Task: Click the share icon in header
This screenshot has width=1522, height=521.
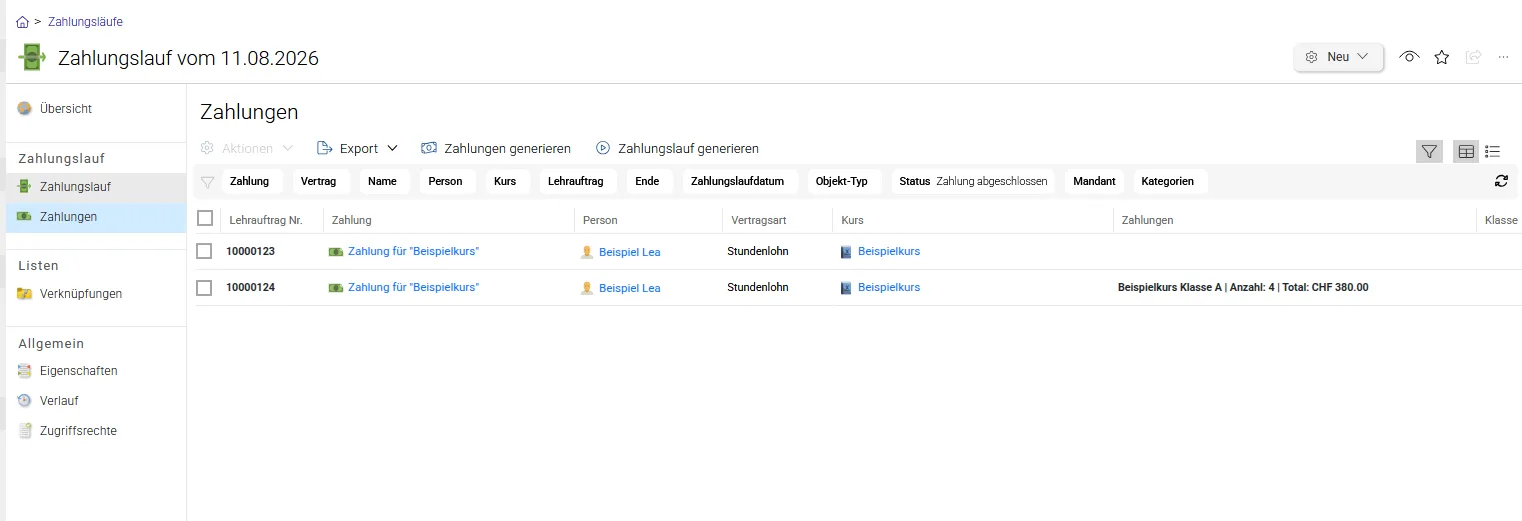Action: (x=1473, y=57)
